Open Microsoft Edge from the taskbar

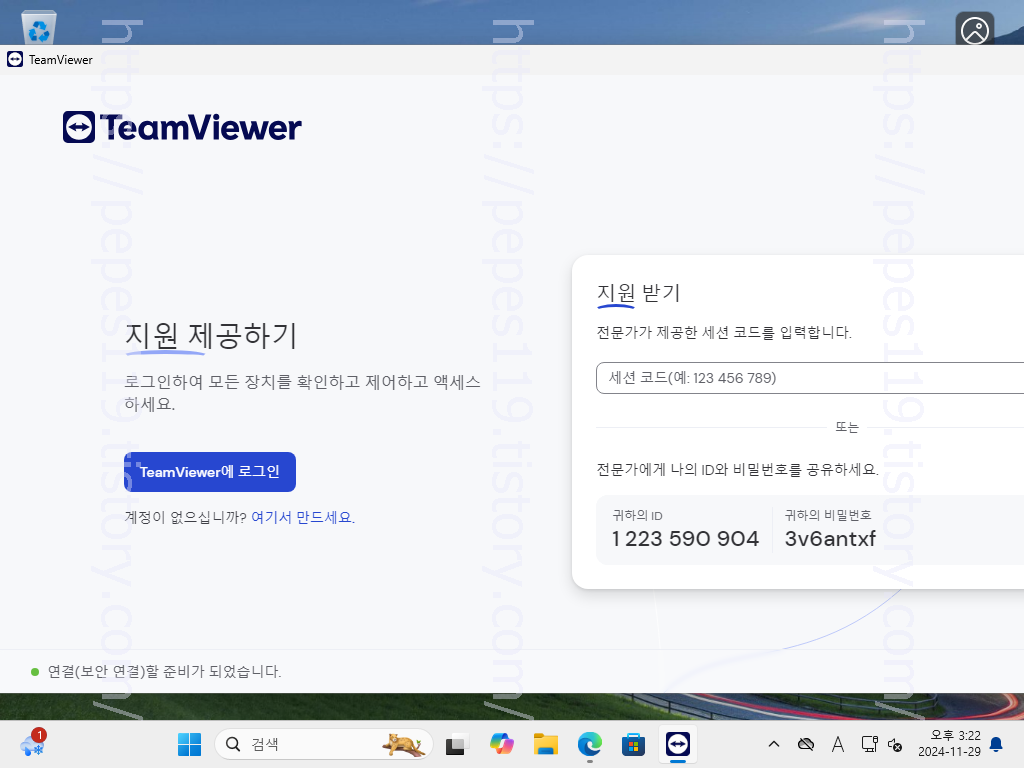(590, 744)
